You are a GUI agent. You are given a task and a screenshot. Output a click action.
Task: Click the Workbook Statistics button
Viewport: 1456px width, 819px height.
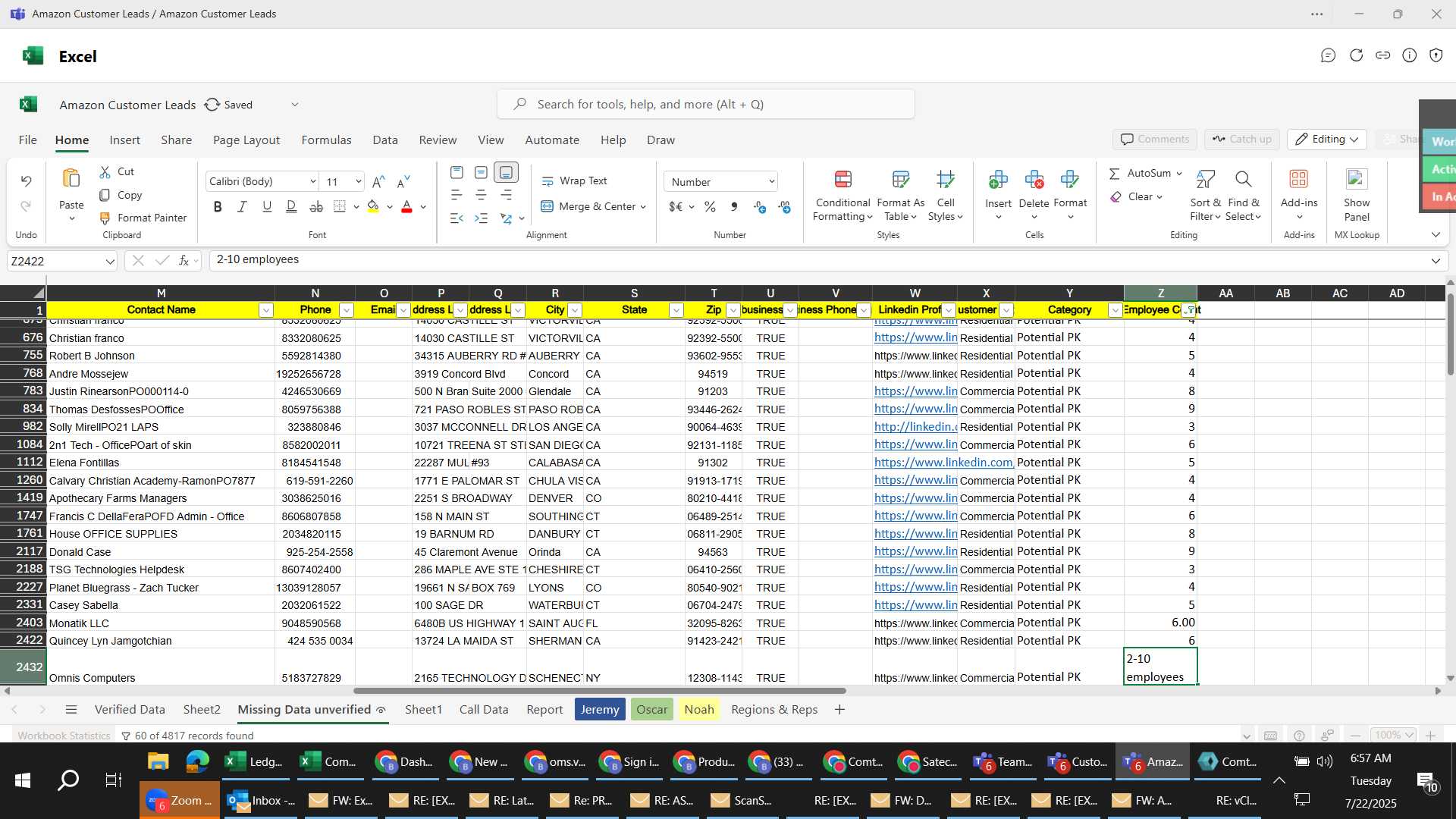click(64, 736)
